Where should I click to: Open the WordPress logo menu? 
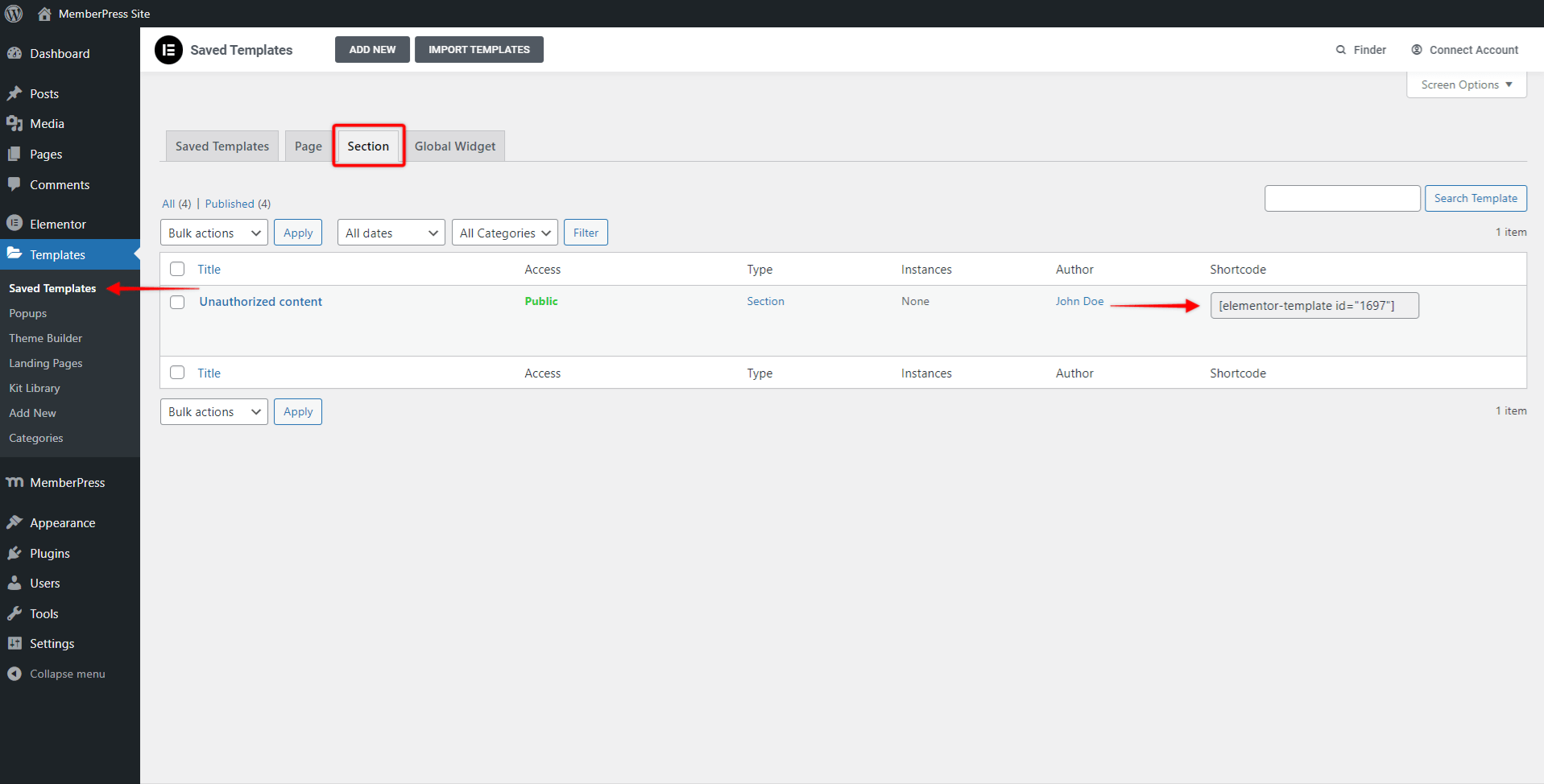[14, 14]
